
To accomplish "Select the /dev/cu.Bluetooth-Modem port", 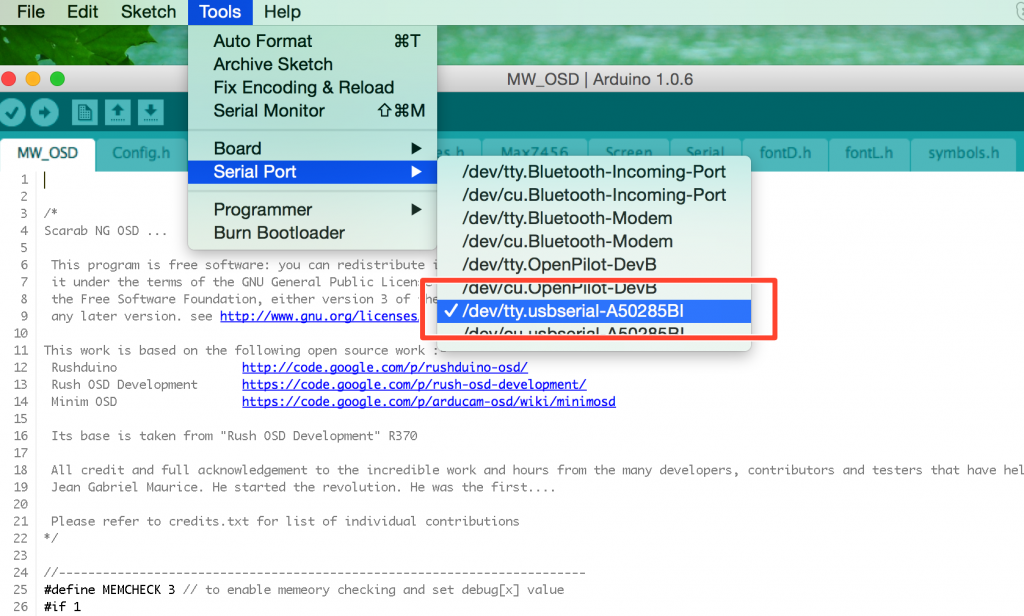I will click(554, 240).
